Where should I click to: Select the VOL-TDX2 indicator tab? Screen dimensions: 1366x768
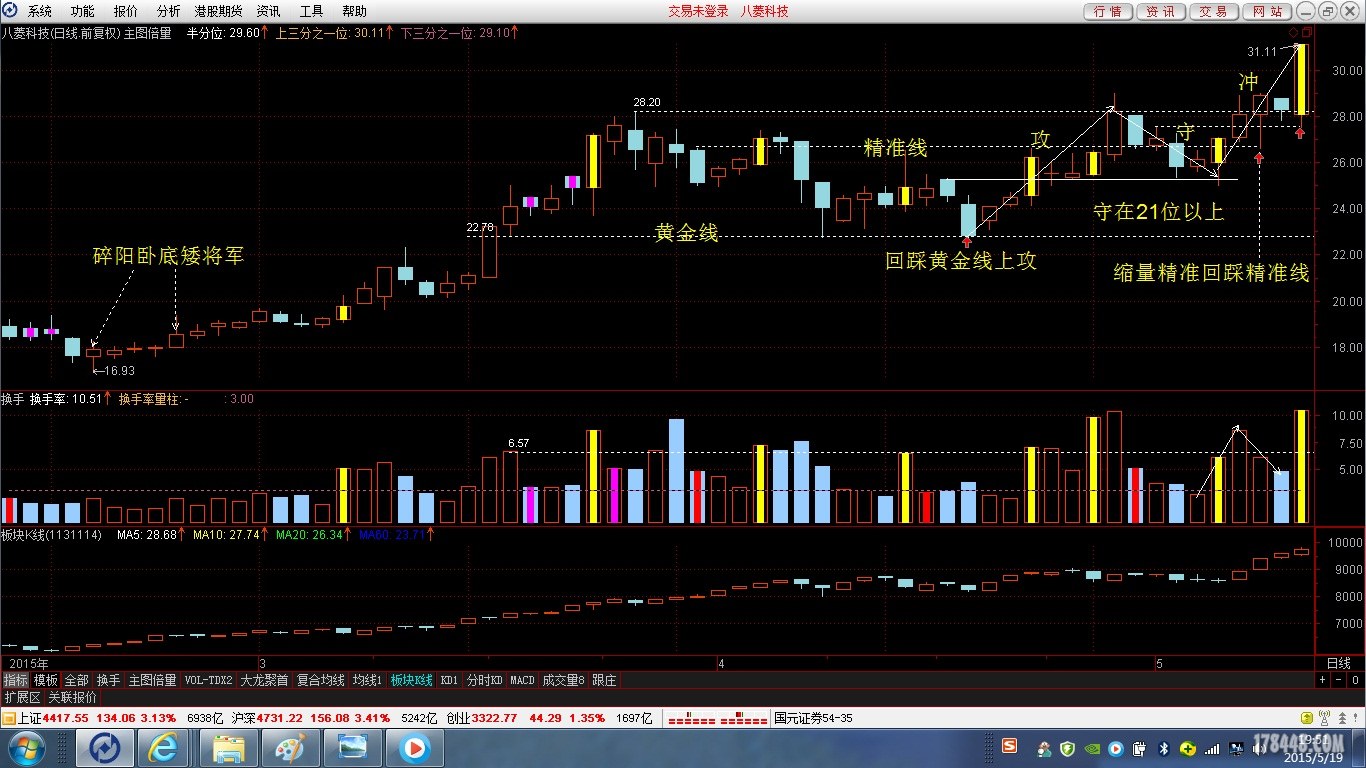point(209,680)
